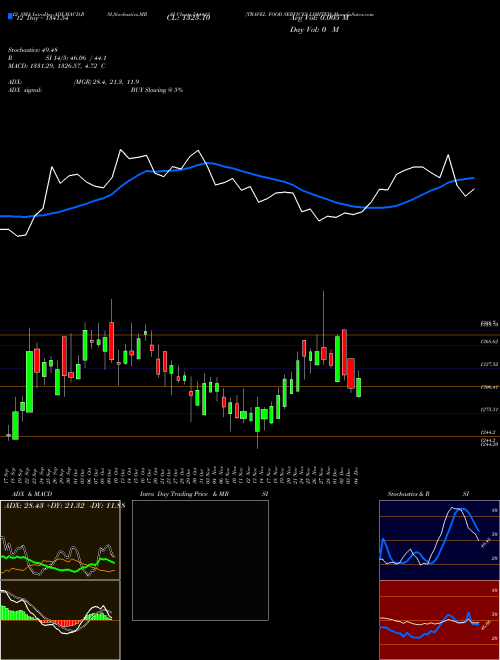Click the empty intraday trading price panel
Screen dimensions: 500x660
pyautogui.click(x=200, y=560)
